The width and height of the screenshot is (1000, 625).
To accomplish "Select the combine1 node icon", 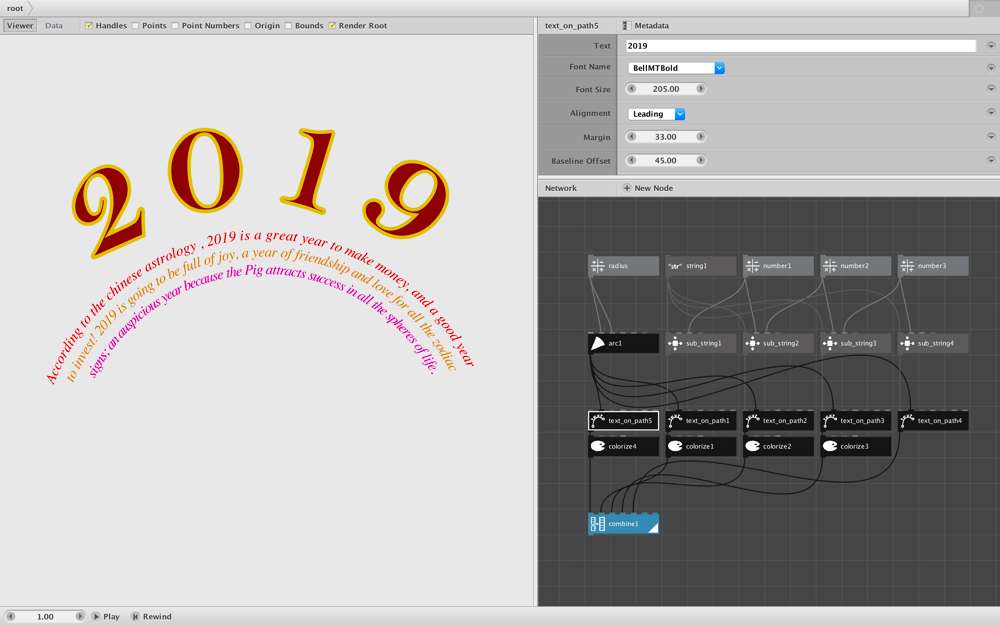I will click(598, 524).
